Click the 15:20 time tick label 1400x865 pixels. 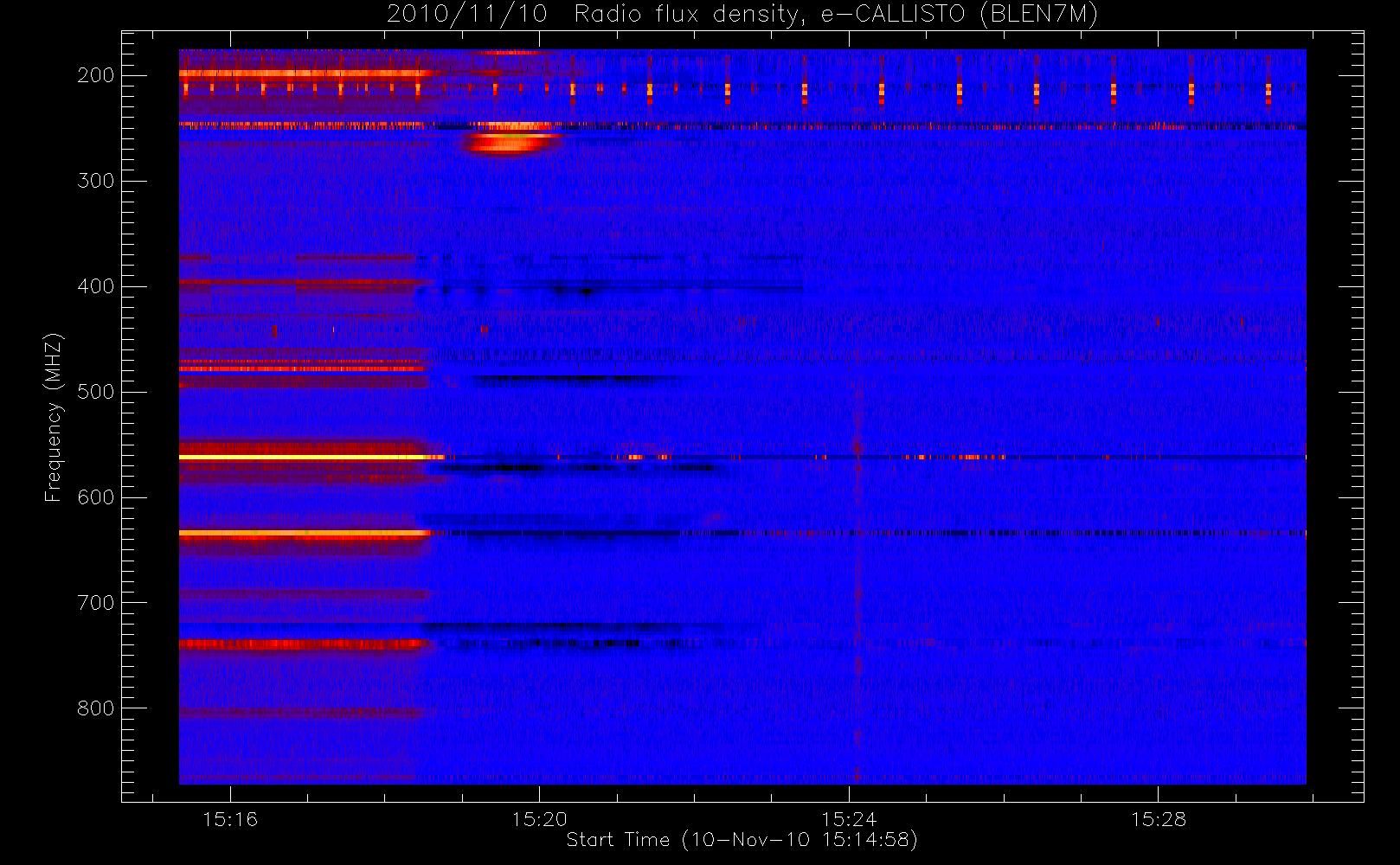point(539,819)
